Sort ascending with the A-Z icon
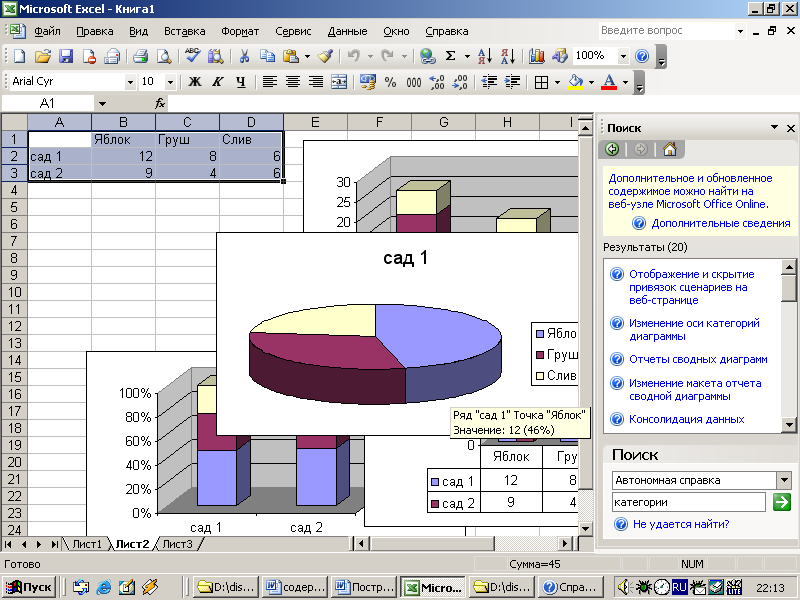 click(484, 56)
